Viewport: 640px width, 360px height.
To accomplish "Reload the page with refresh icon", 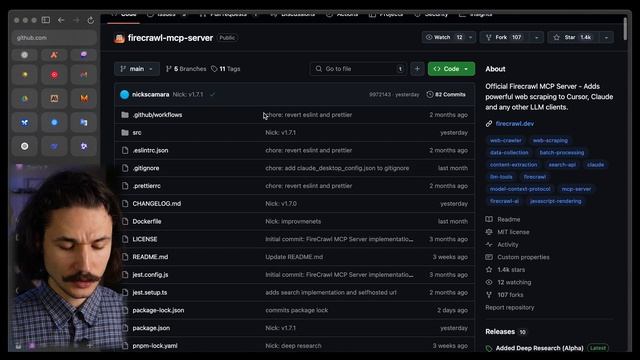I will (x=91, y=20).
